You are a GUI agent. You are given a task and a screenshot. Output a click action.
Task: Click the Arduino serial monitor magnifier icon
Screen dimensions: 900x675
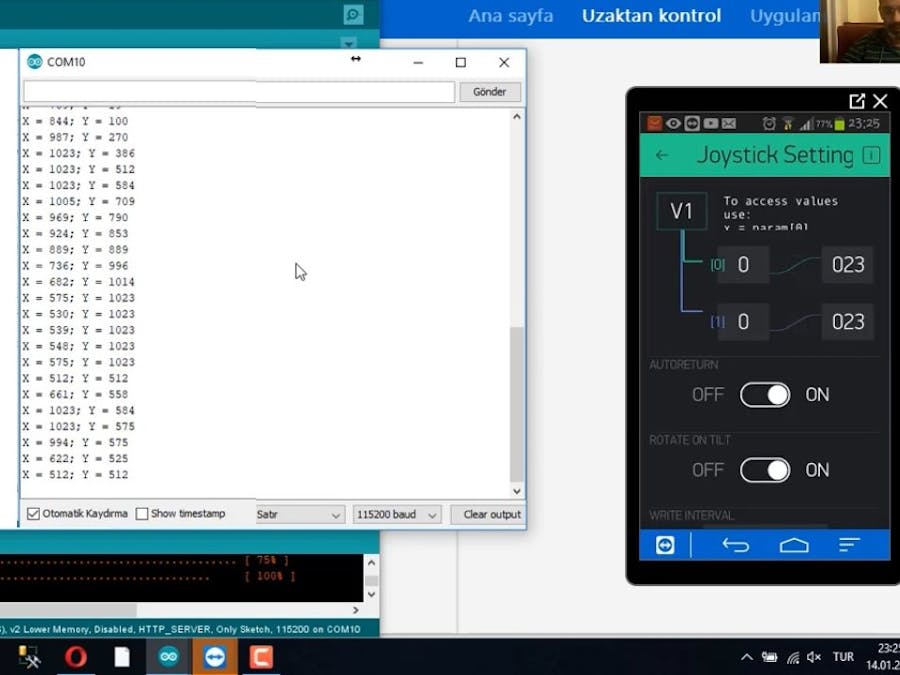(352, 15)
